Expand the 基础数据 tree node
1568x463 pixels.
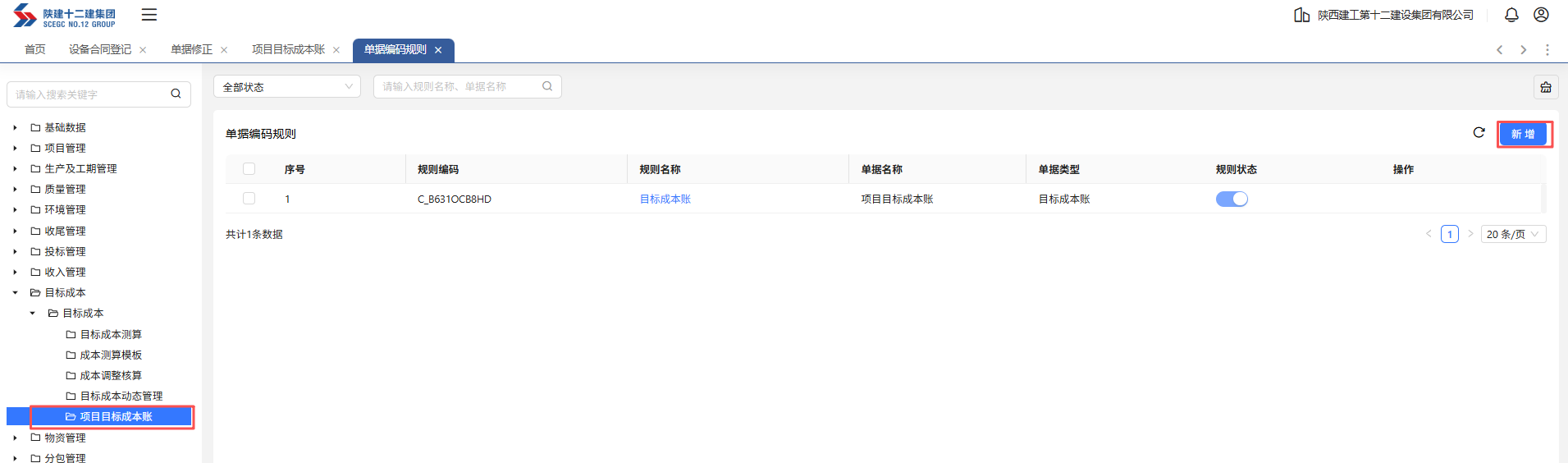(x=15, y=128)
